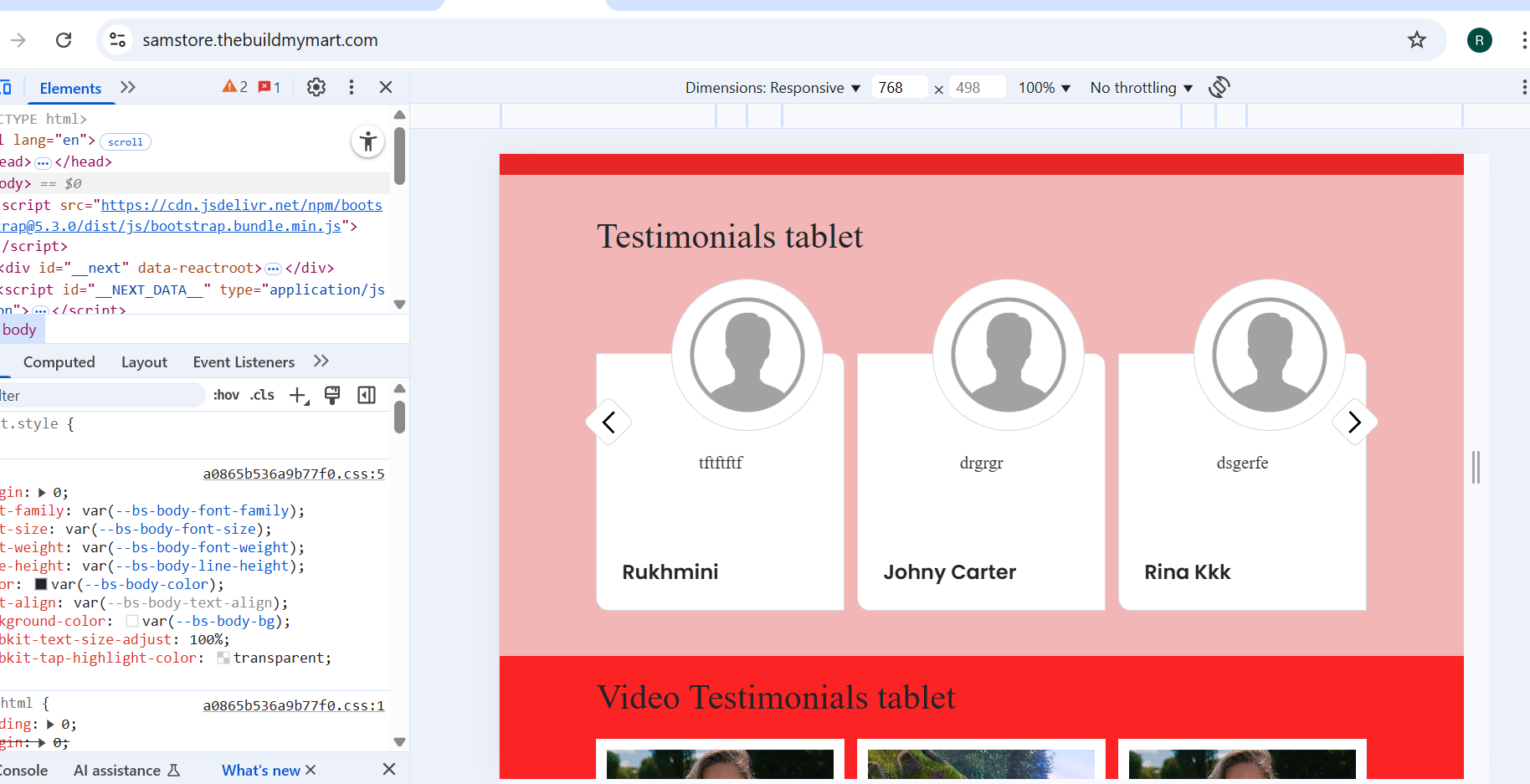
Task: Close the DevTools bottom drawer
Action: [389, 769]
